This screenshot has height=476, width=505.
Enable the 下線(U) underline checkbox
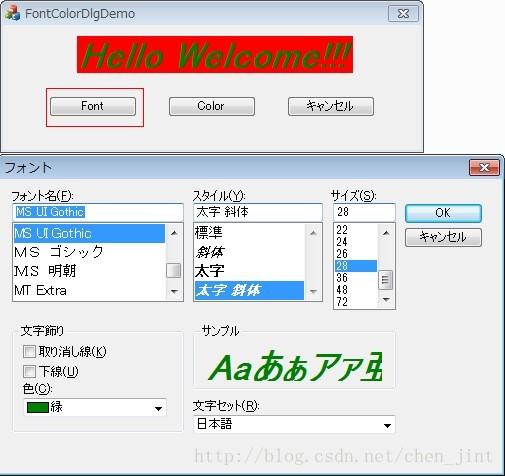[29, 371]
